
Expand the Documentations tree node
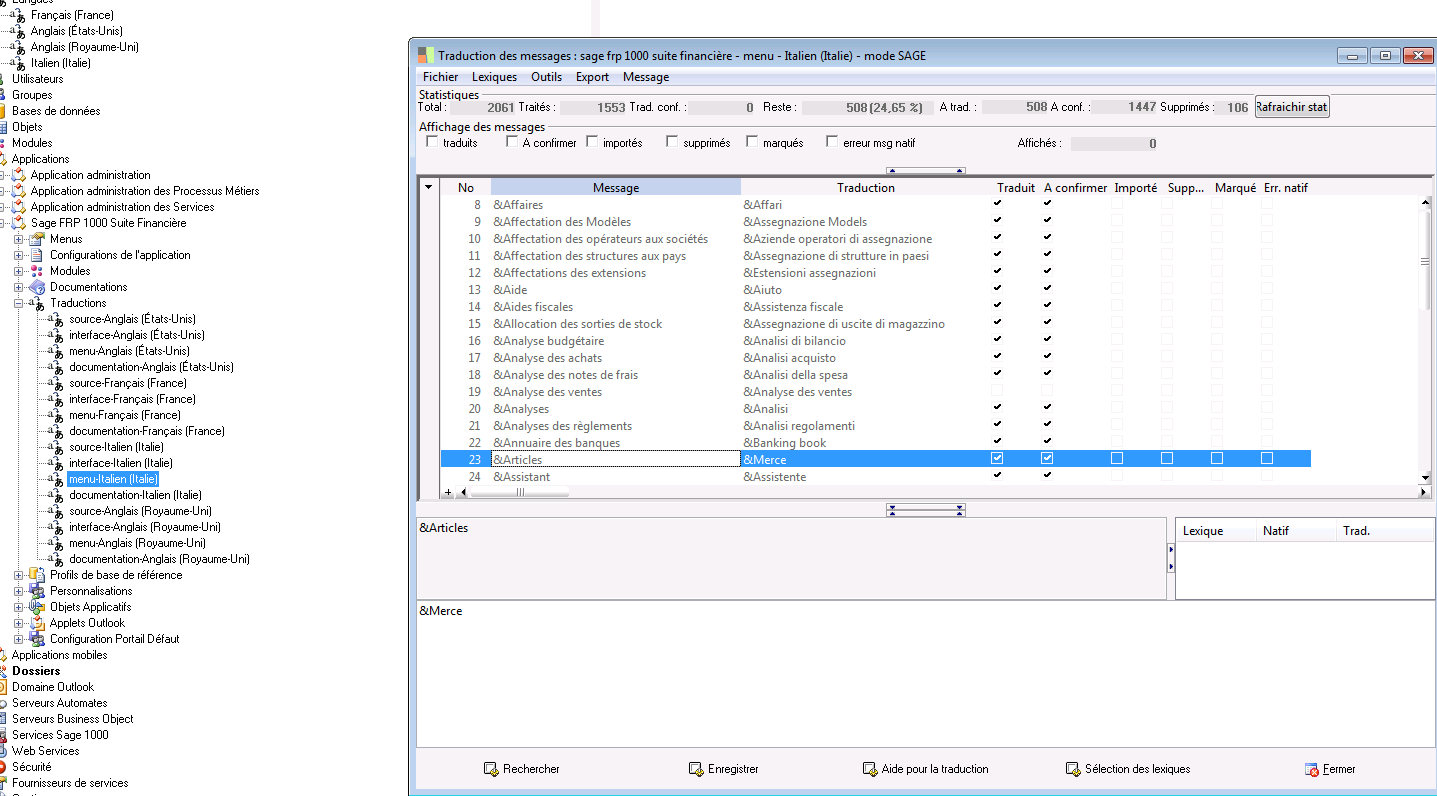point(18,287)
